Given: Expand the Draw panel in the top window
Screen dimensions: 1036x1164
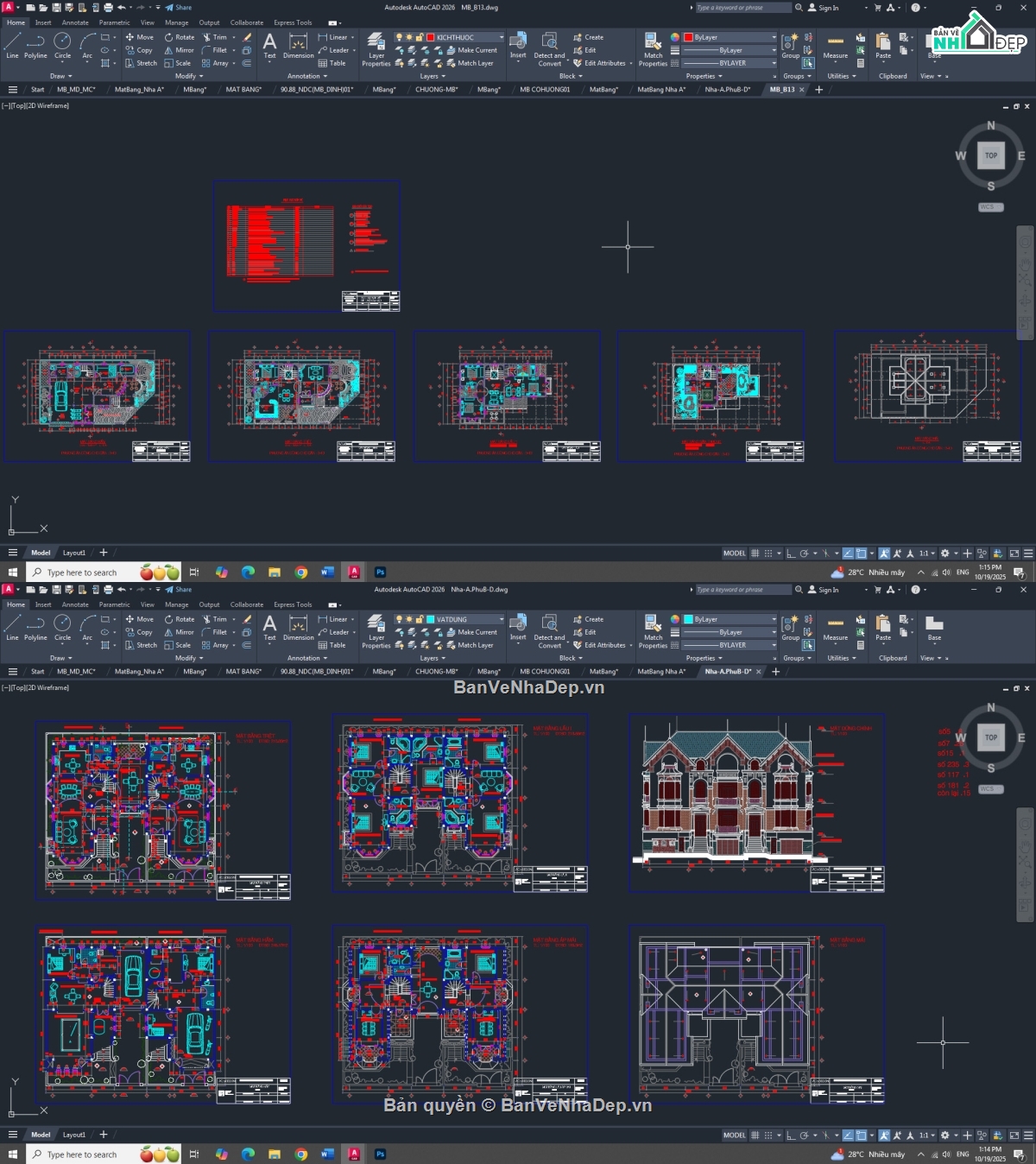Looking at the screenshot, I should [60, 76].
